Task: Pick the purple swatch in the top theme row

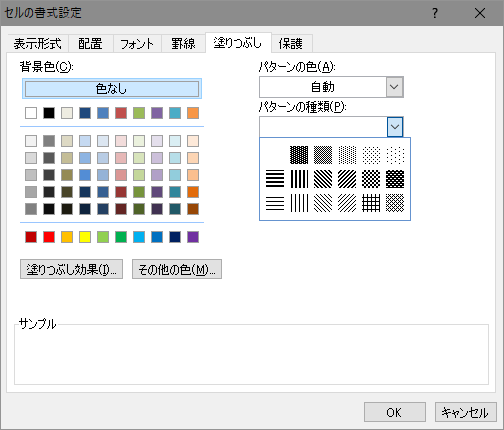Action: point(157,113)
